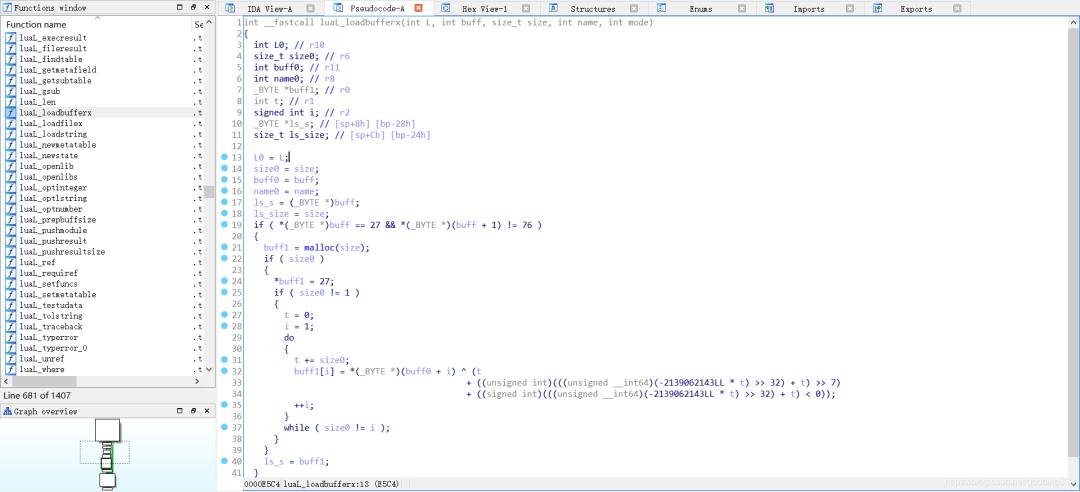Click the Enums tab icon
The image size is (1080, 492).
(661, 8)
